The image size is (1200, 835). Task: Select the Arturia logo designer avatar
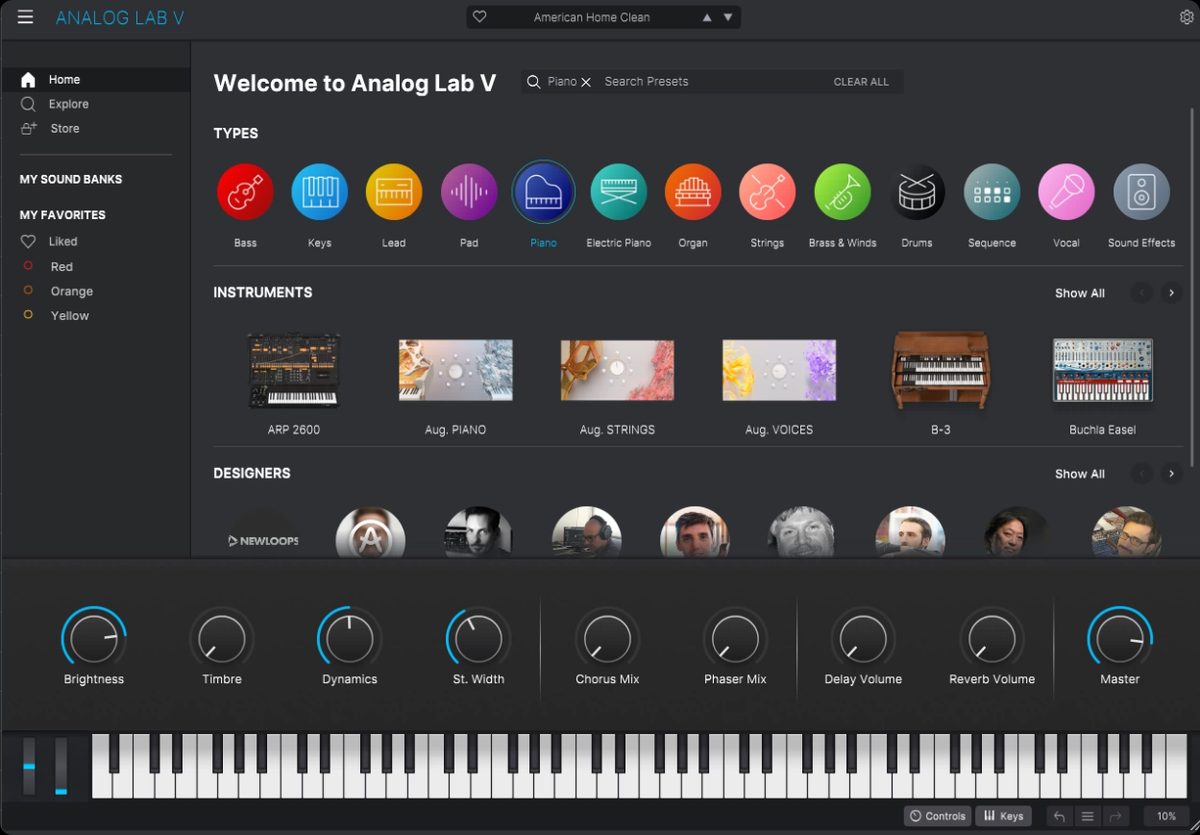[x=370, y=533]
